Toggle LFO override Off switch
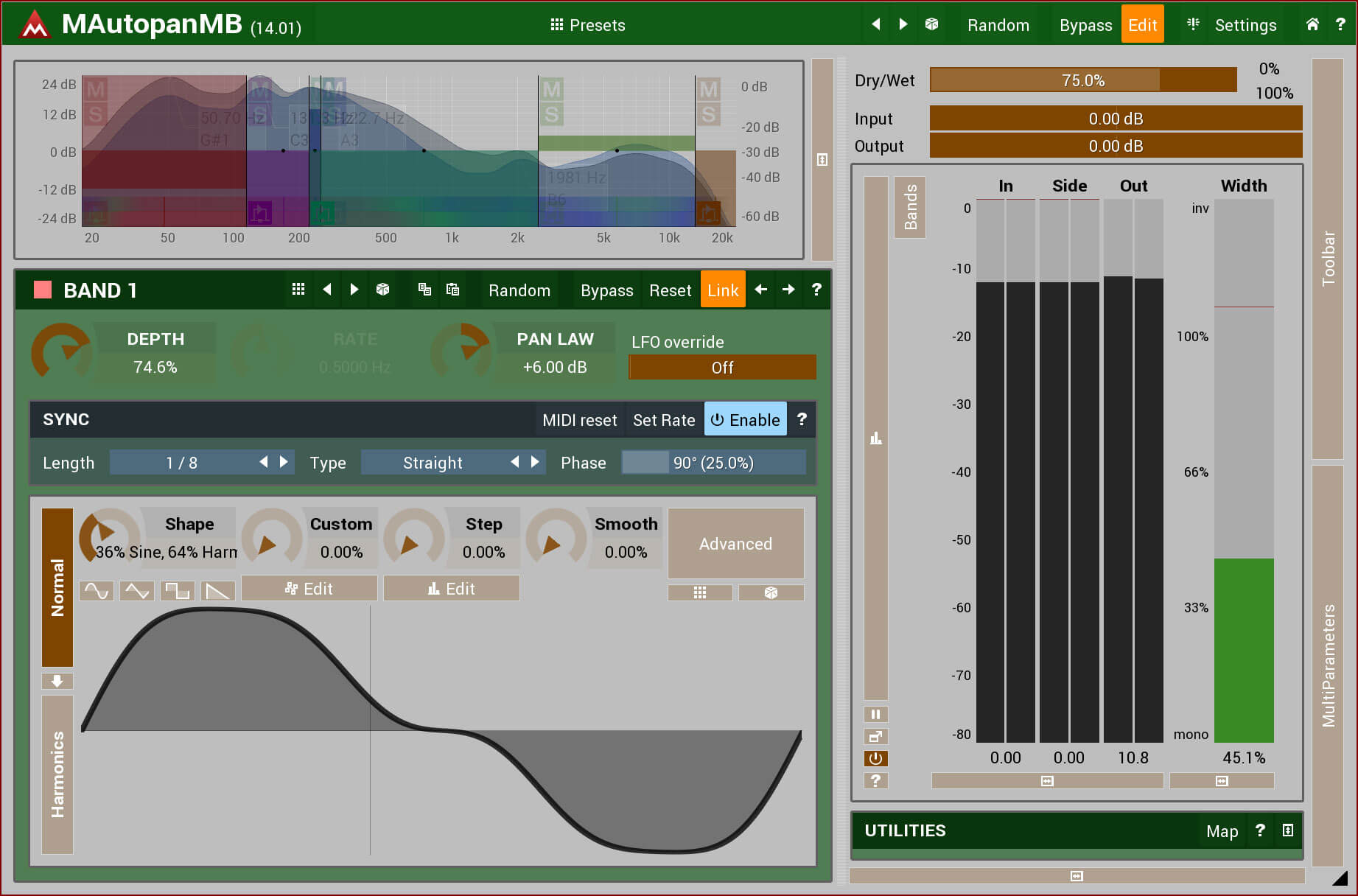 (722, 367)
